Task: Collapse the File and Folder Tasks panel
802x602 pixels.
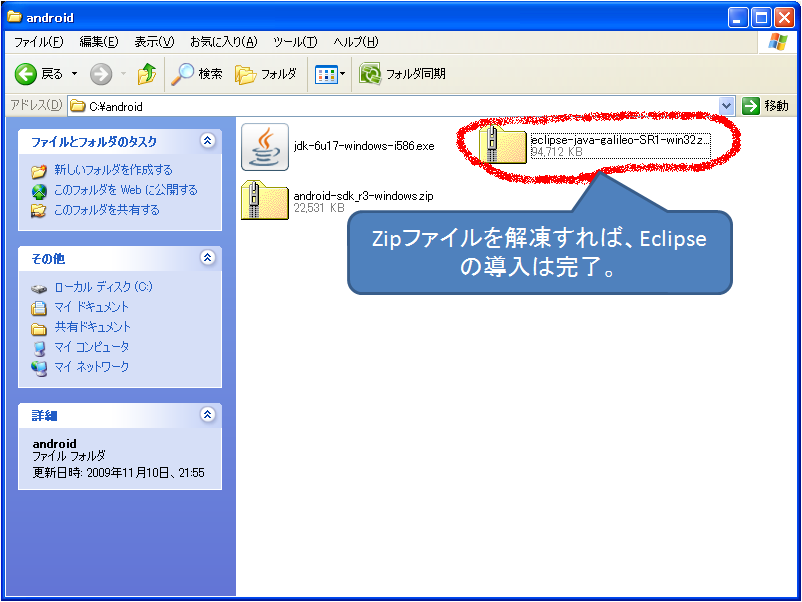Action: tap(208, 141)
